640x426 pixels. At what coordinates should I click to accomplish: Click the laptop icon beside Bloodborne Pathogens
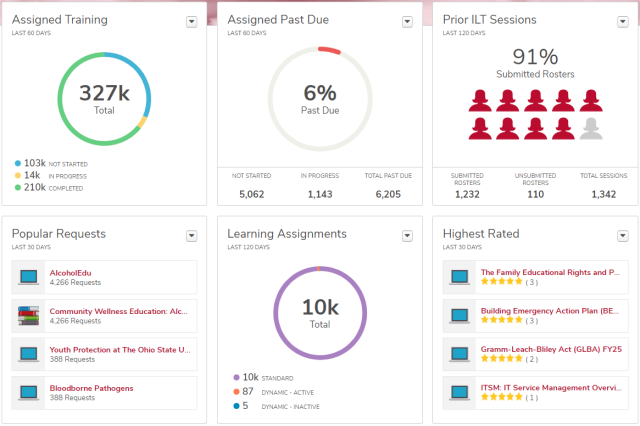pyautogui.click(x=29, y=393)
